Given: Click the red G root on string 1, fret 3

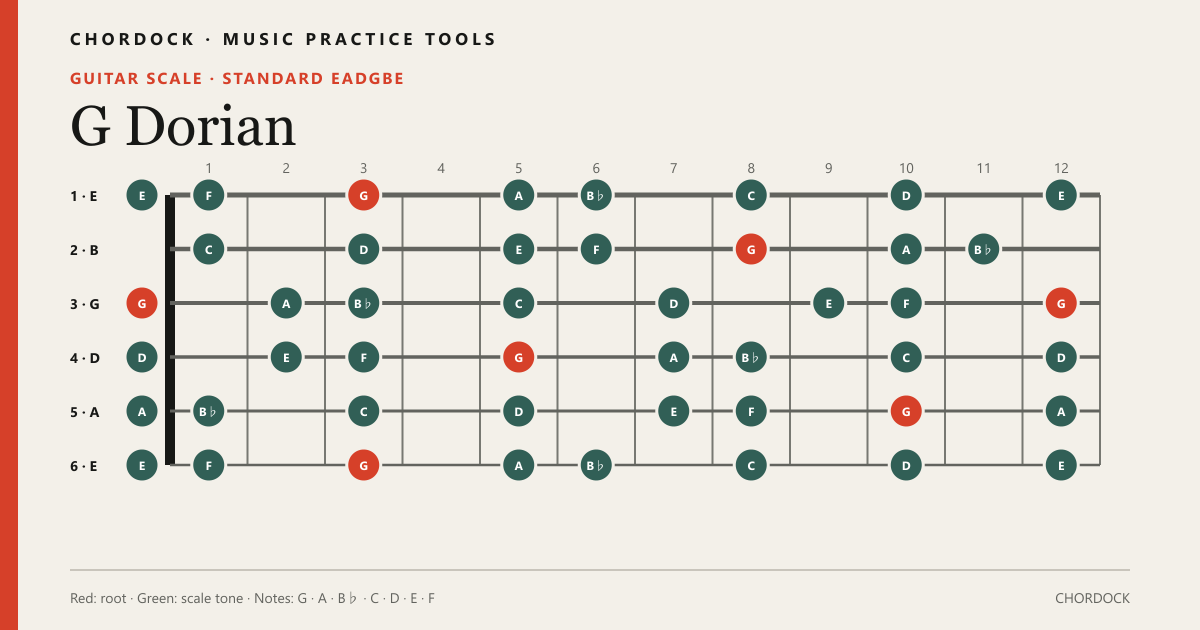Looking at the screenshot, I should (x=363, y=195).
